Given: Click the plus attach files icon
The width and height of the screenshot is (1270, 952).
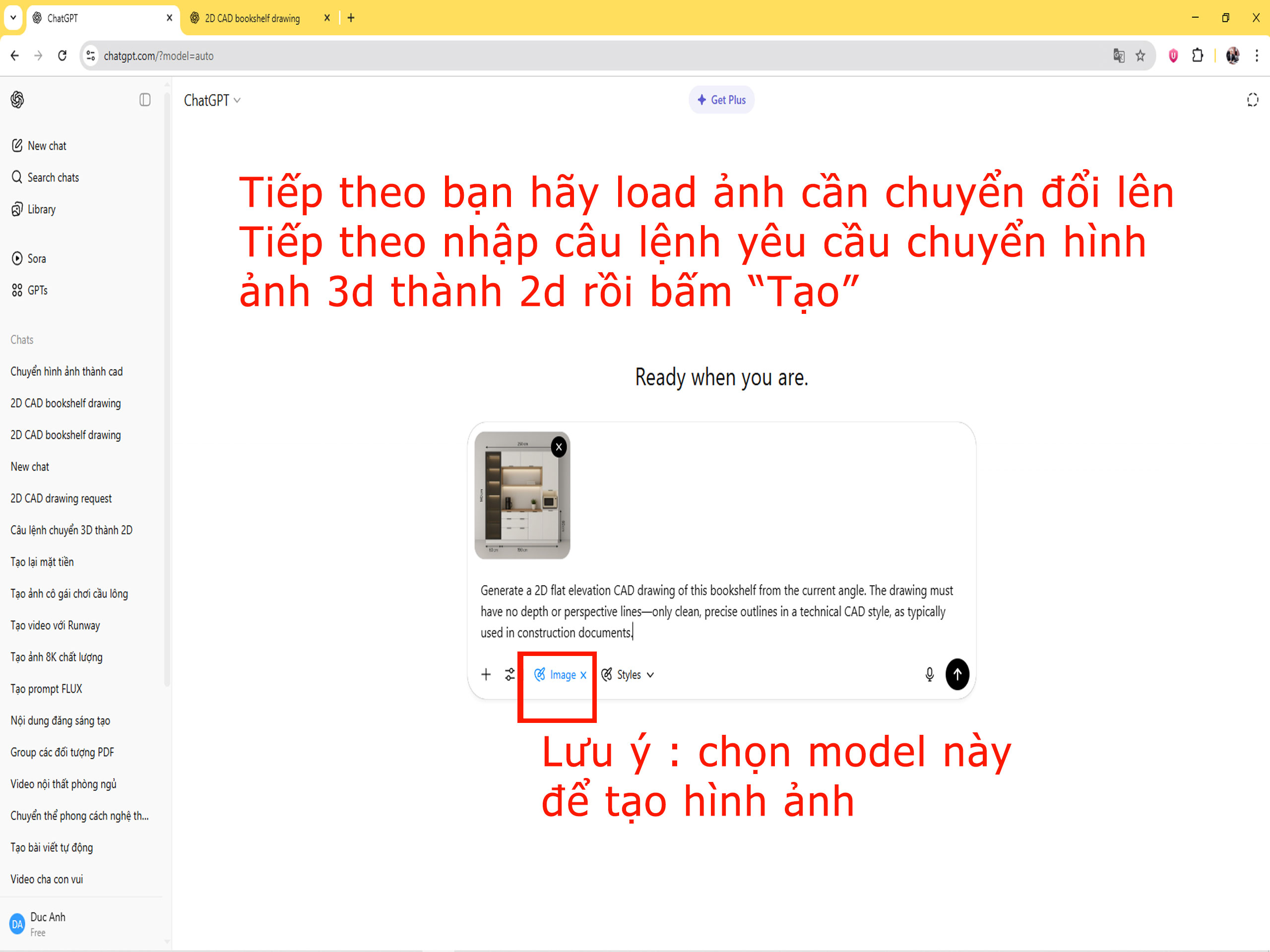Looking at the screenshot, I should tap(486, 674).
